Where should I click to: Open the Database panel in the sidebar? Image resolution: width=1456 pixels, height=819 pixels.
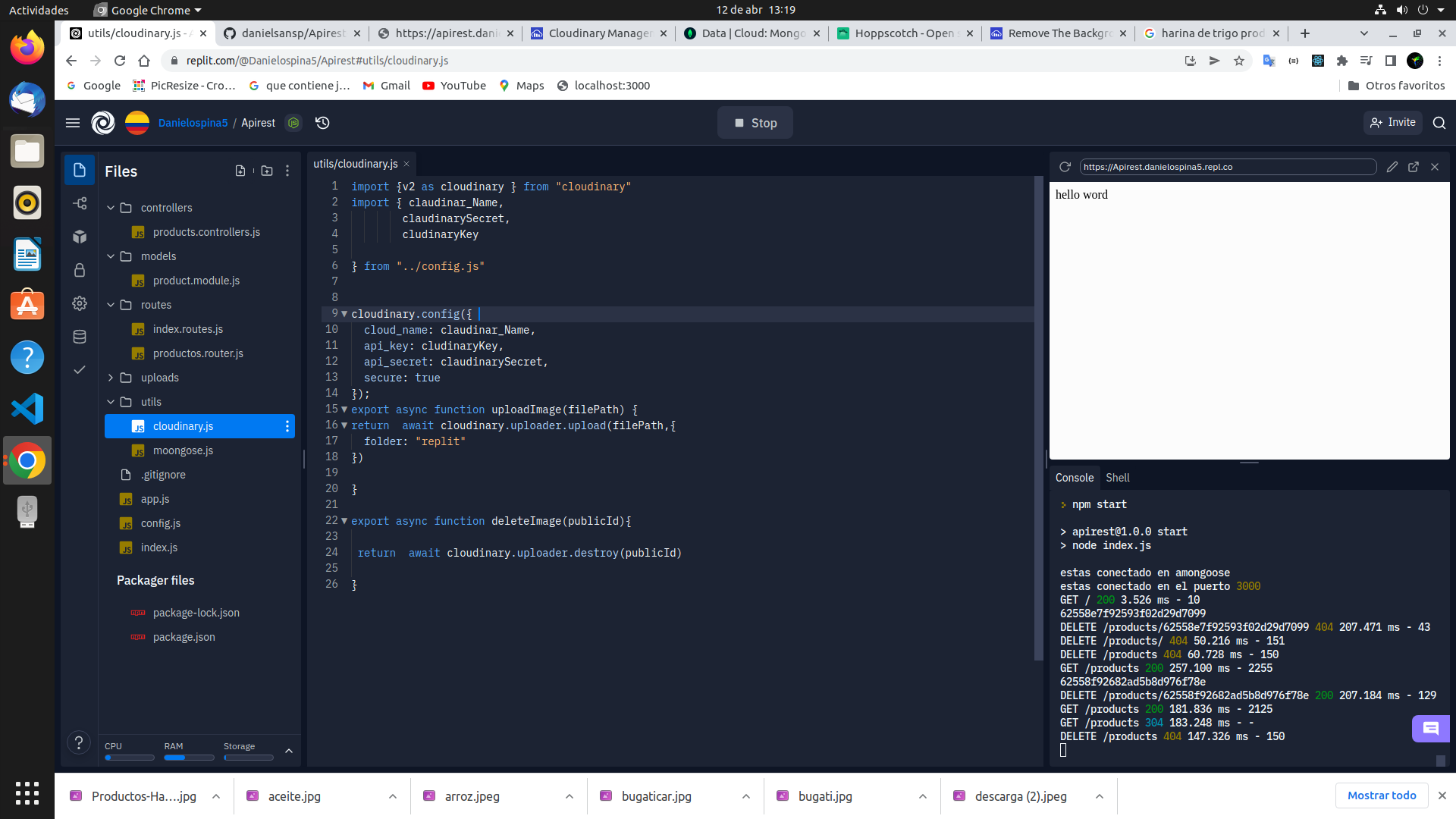(79, 337)
